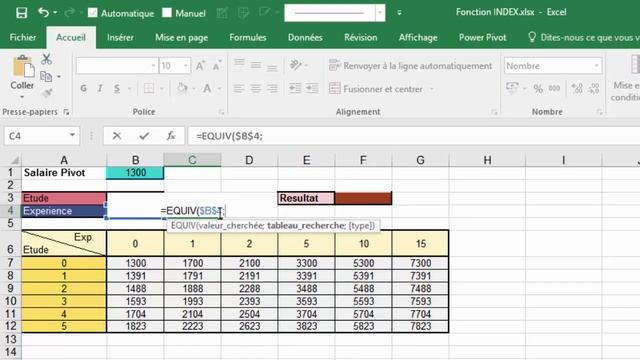Viewport: 640px width, 360px height.
Task: Switch to the Données tab
Action: coord(305,38)
